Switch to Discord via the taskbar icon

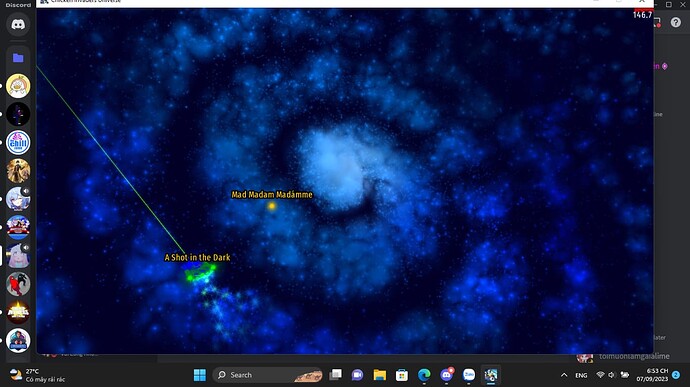tap(447, 375)
